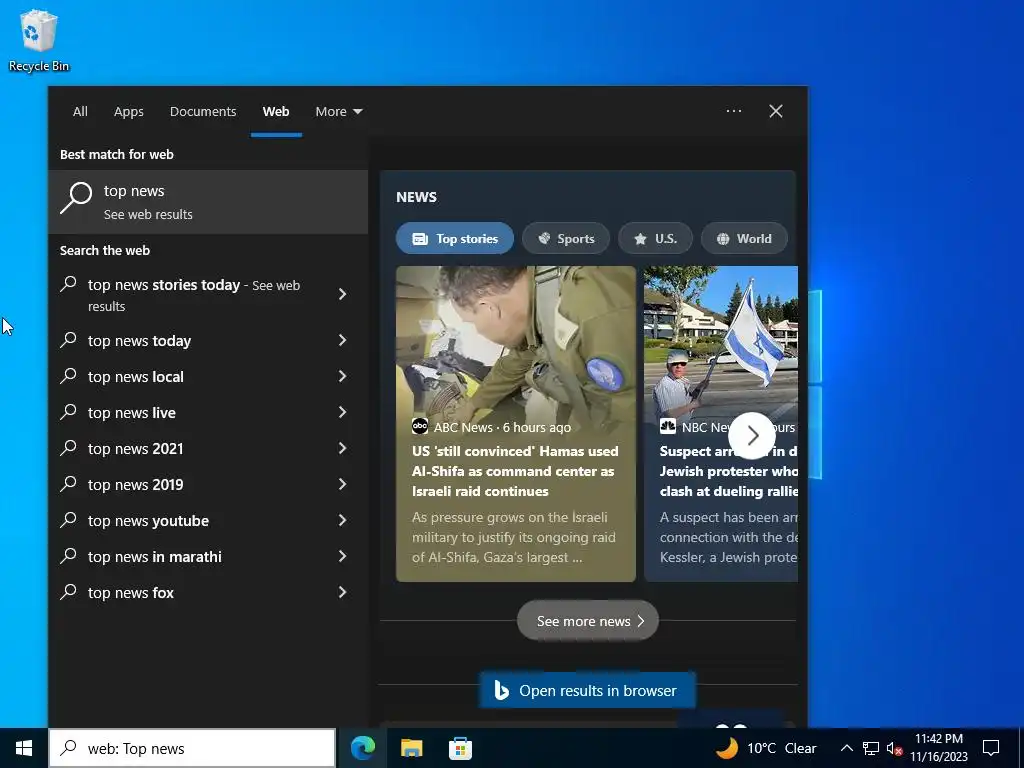This screenshot has height=768, width=1024.
Task: Show hidden tray icons chevron
Action: click(x=846, y=748)
